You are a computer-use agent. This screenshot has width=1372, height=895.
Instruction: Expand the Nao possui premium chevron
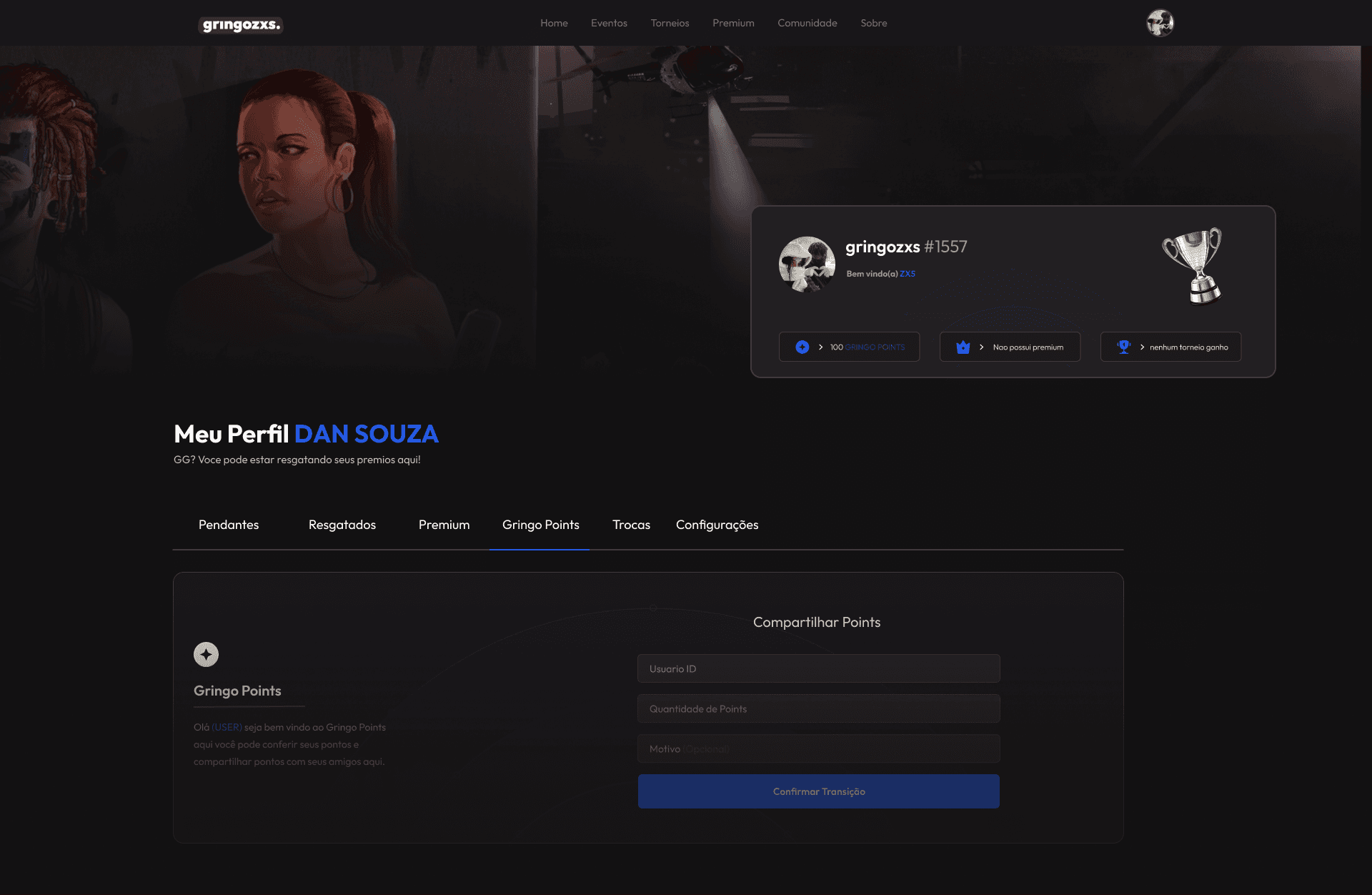981,347
